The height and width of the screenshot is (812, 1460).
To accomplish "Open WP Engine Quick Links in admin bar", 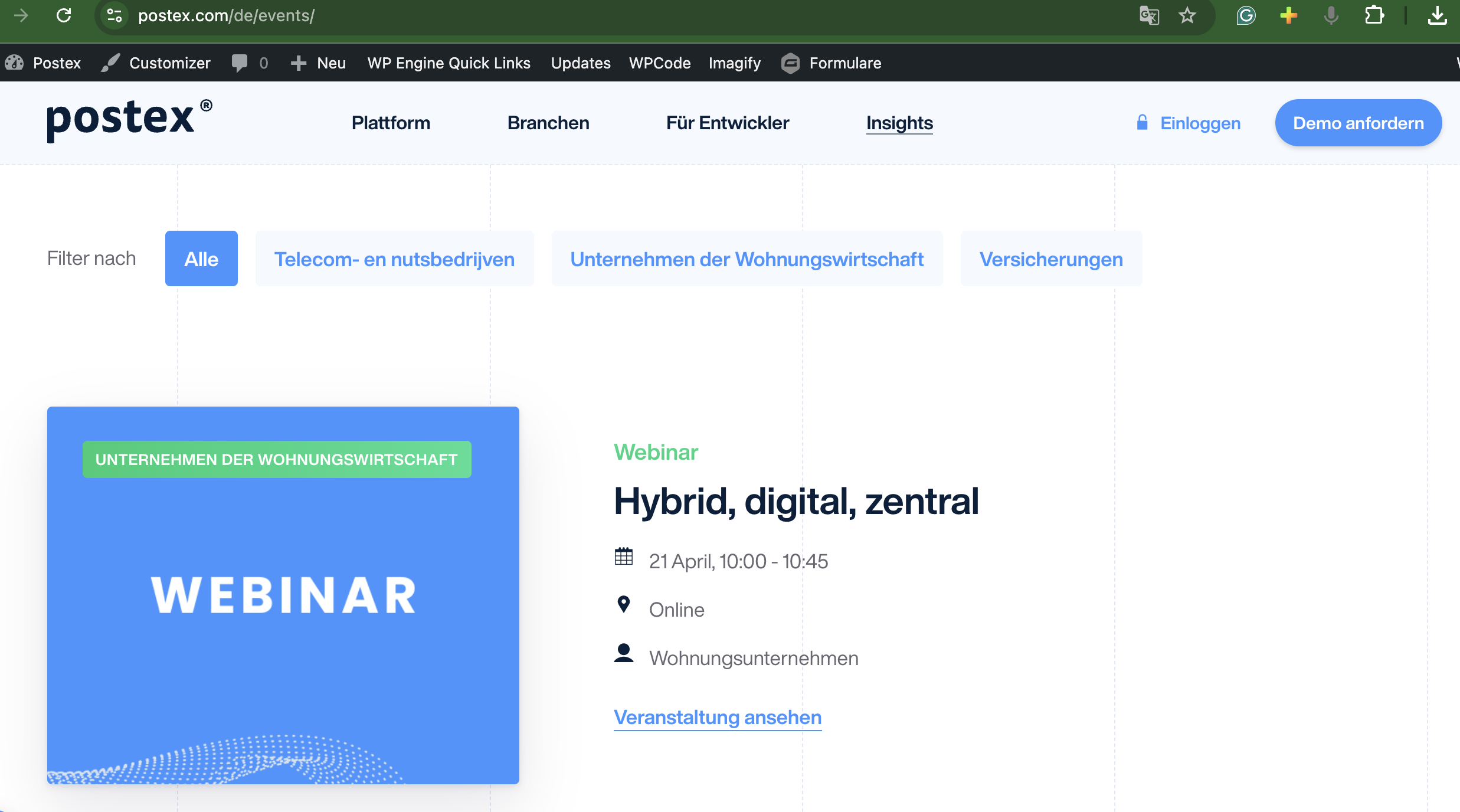I will coord(449,63).
